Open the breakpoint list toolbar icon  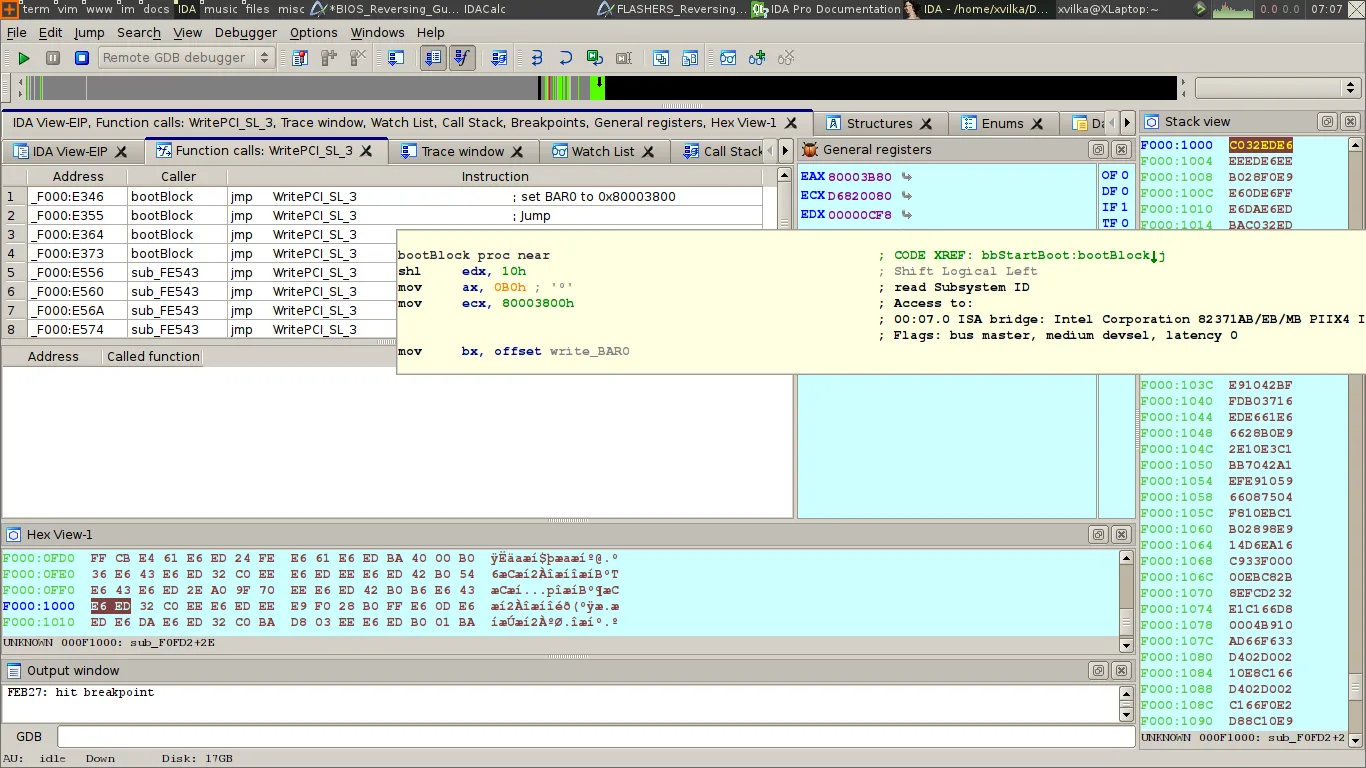[300, 57]
